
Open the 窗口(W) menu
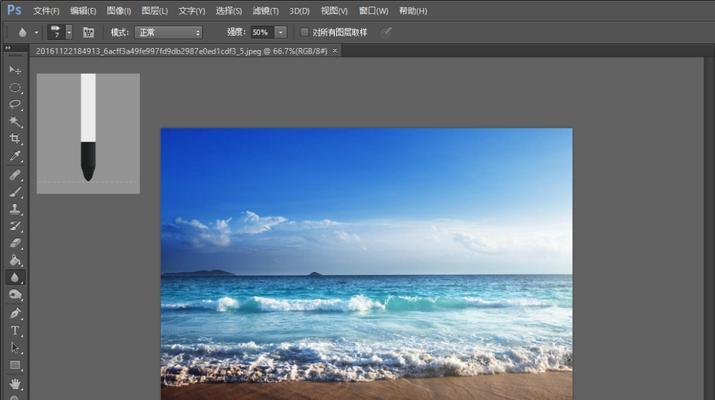coord(373,10)
